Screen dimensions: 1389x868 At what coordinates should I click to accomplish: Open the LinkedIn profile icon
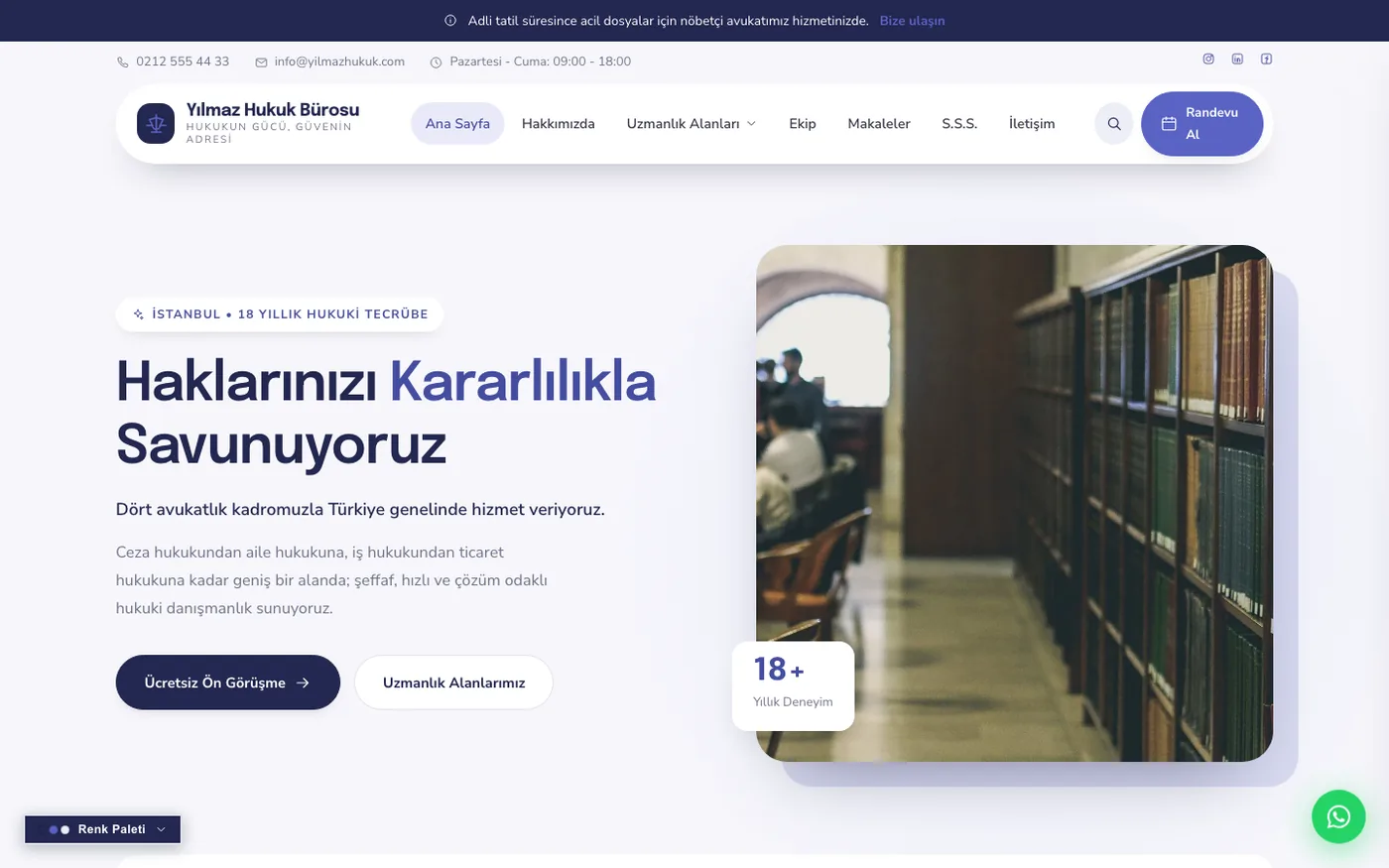tap(1237, 60)
